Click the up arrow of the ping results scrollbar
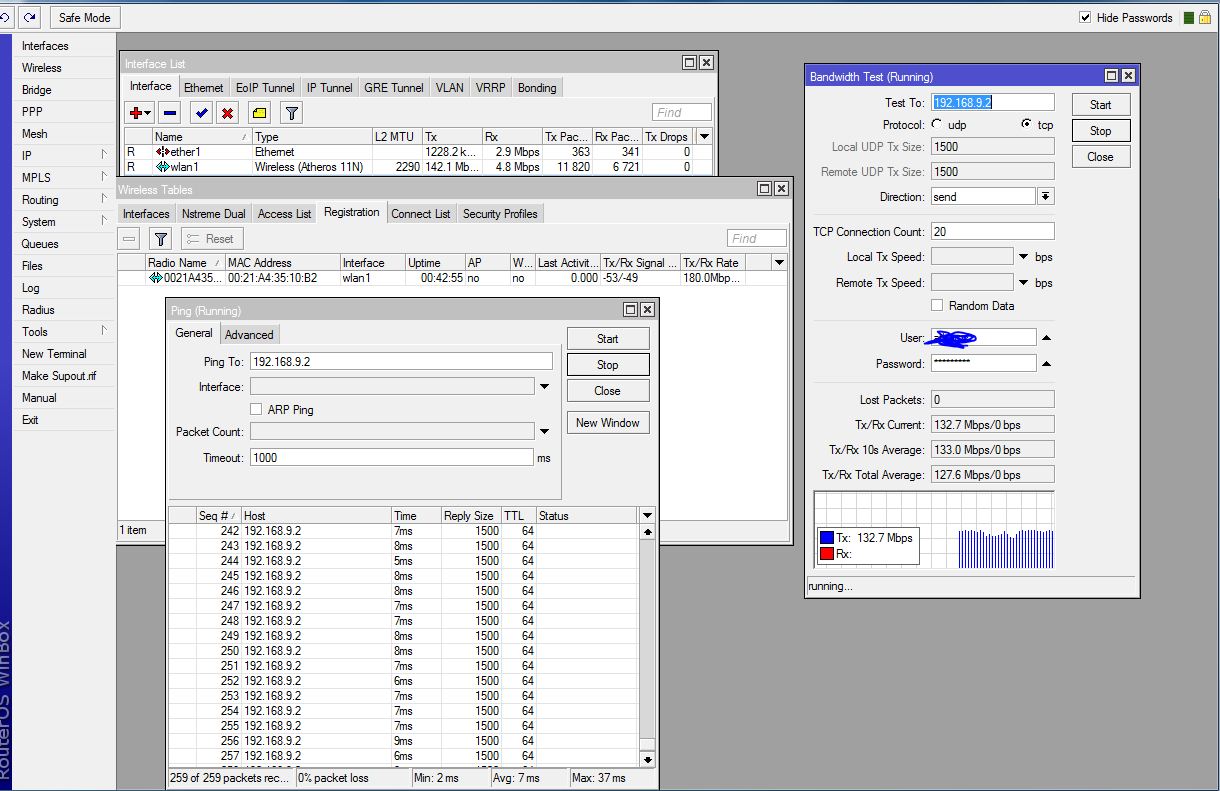 (x=647, y=531)
